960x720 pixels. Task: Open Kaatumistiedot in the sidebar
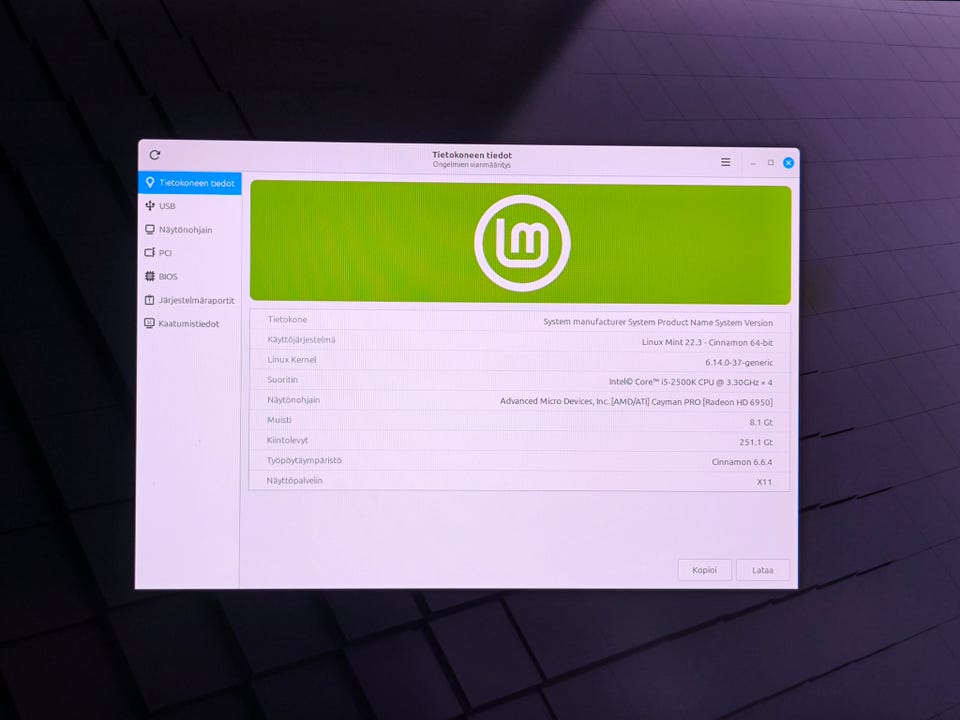[190, 323]
